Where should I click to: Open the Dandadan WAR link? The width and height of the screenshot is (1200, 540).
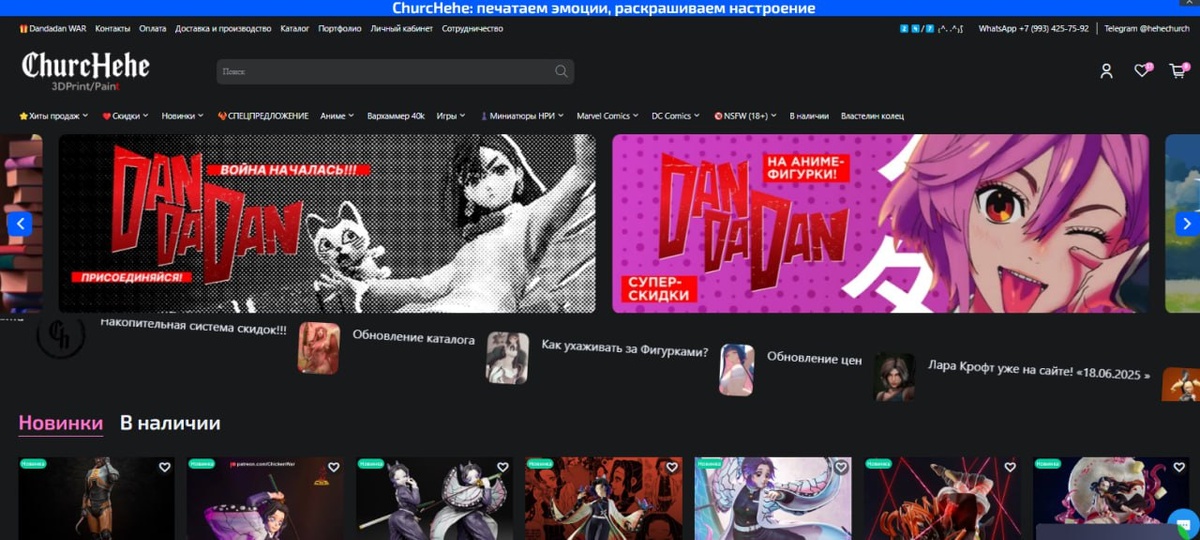coord(57,29)
